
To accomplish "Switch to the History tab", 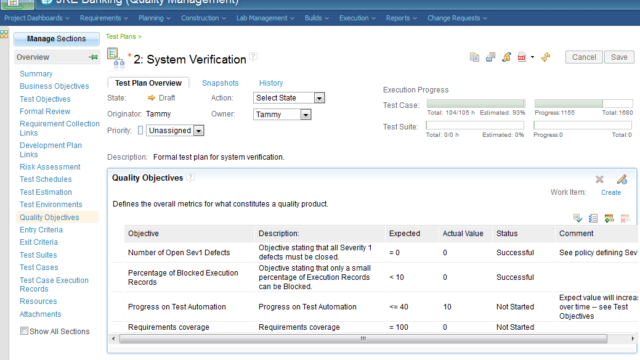I will (271, 83).
